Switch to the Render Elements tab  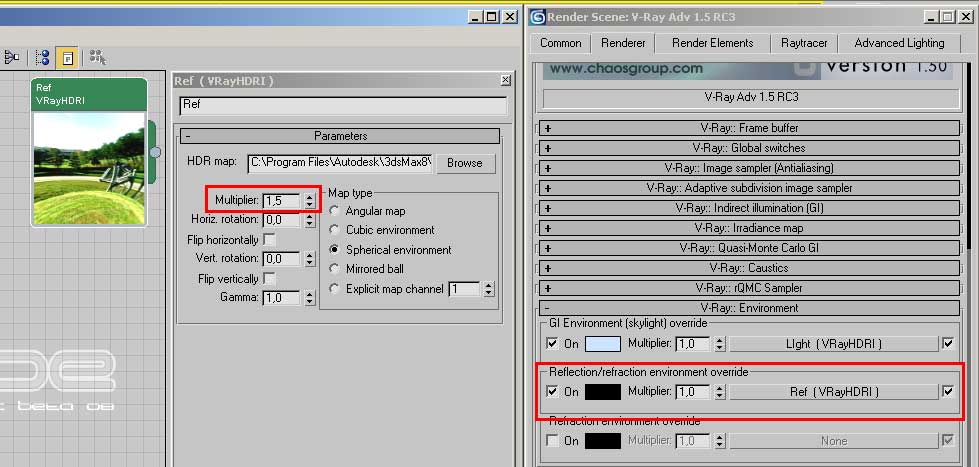[713, 43]
